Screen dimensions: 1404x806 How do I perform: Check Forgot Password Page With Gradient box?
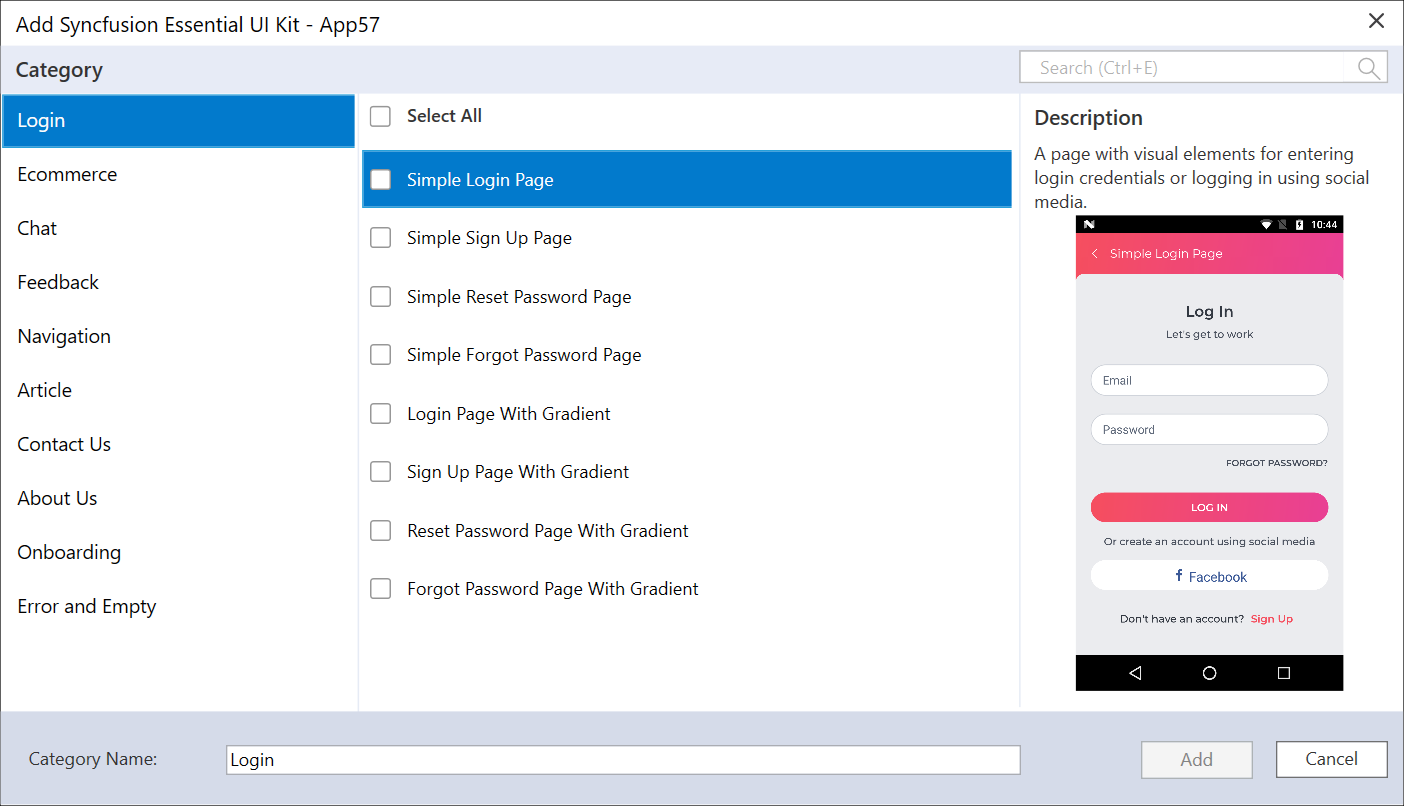coord(381,589)
